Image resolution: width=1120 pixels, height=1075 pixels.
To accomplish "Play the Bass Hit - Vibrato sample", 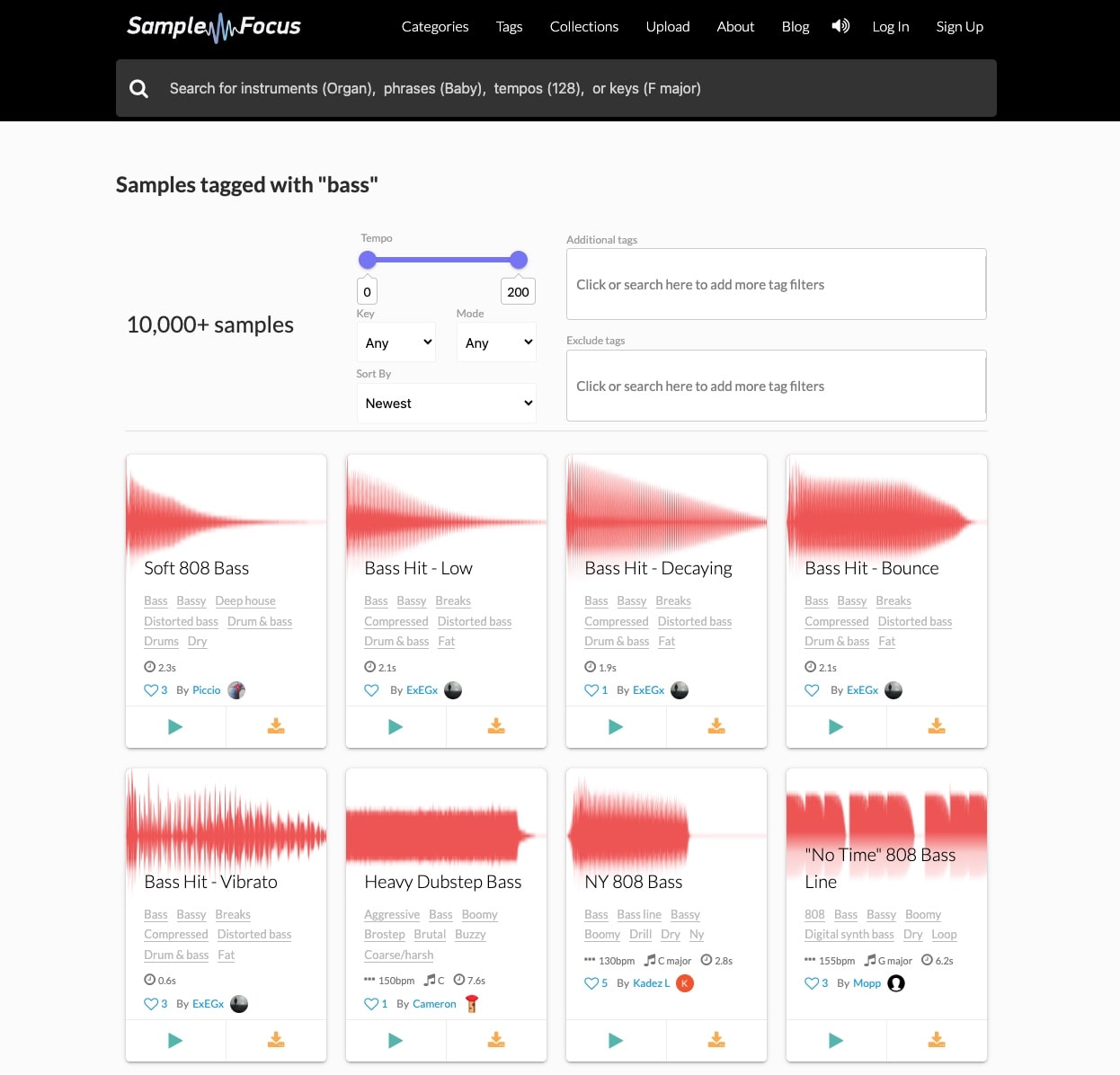I will click(175, 1041).
